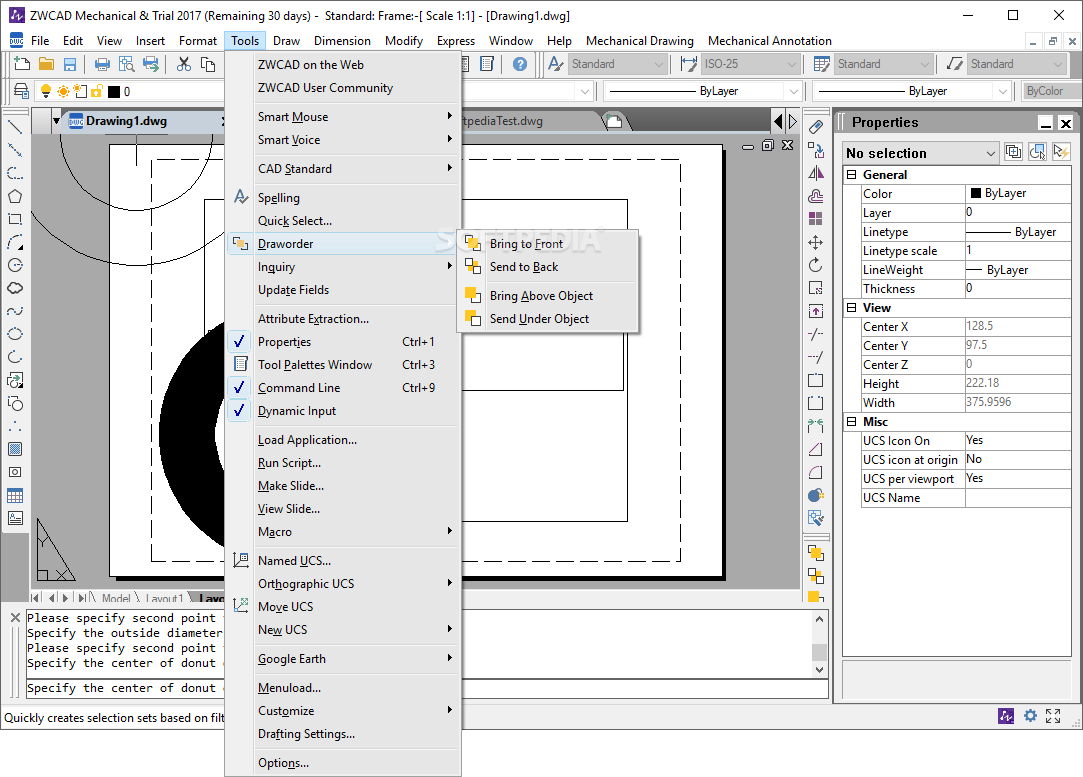Image resolution: width=1083 pixels, height=777 pixels.
Task: Open the Mechanical Annotation menu
Action: coord(769,41)
